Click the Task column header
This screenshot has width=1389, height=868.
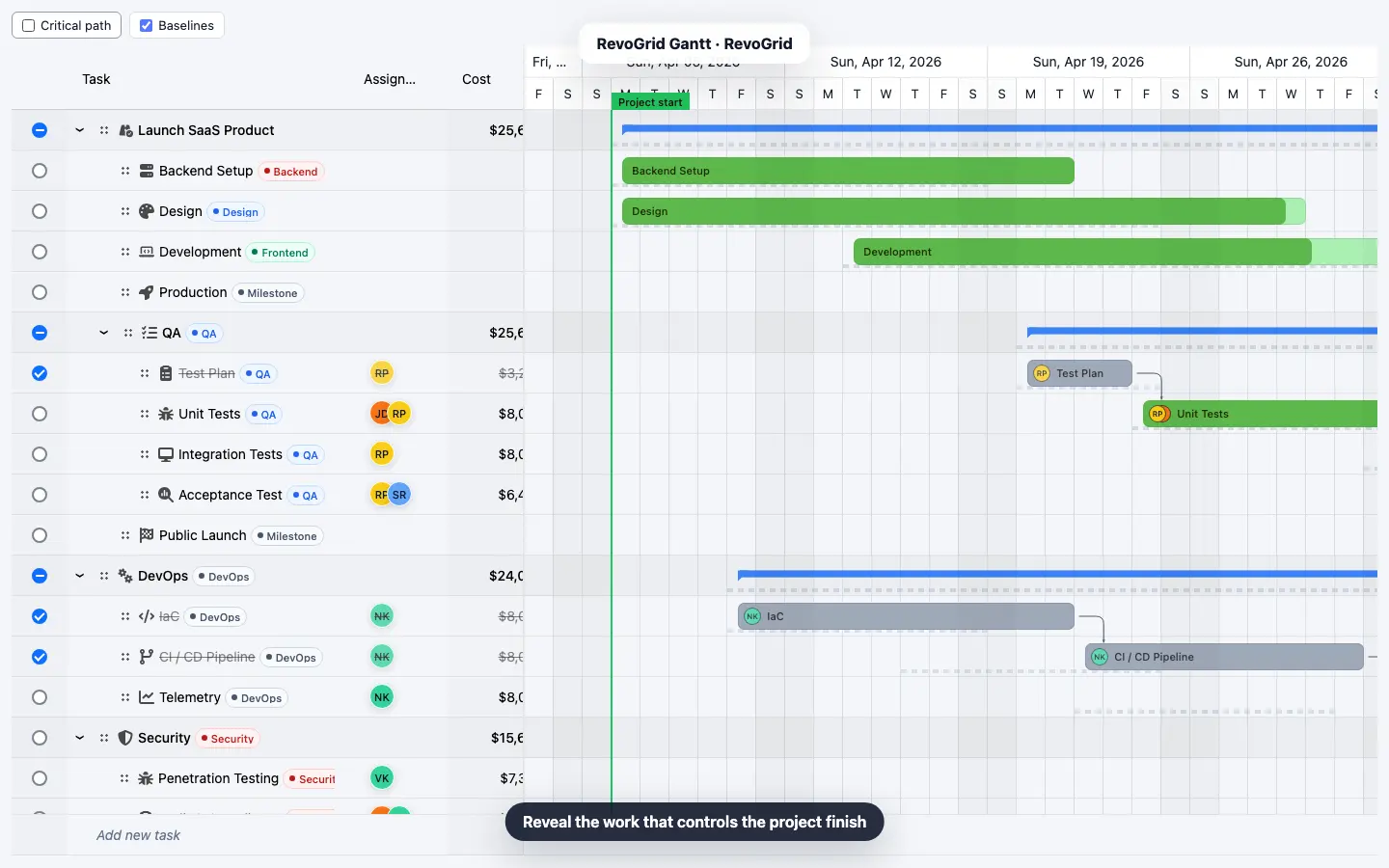pos(96,79)
